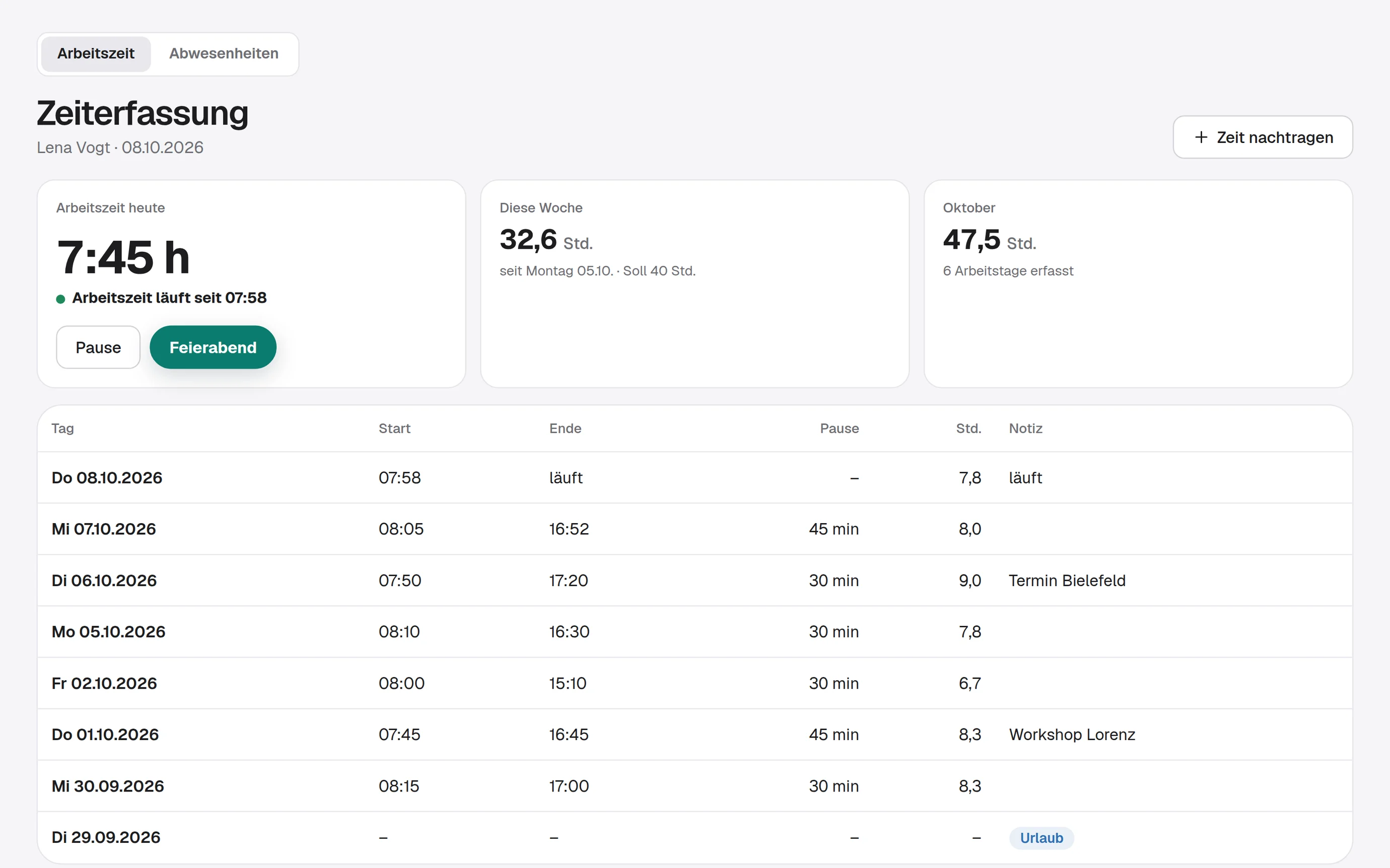Click the Start column header
Viewport: 1390px width, 868px height.
[x=394, y=428]
